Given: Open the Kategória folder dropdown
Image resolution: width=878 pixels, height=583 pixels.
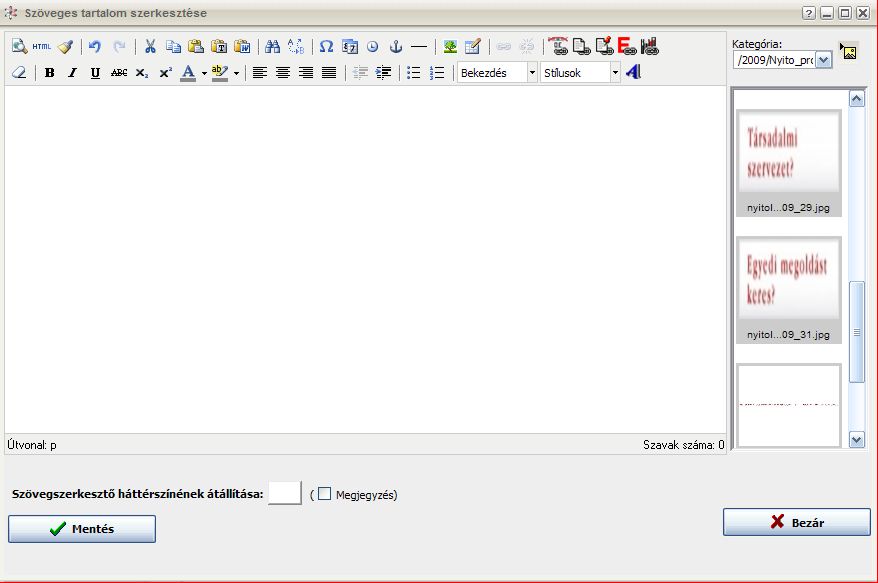Looking at the screenshot, I should click(823, 61).
